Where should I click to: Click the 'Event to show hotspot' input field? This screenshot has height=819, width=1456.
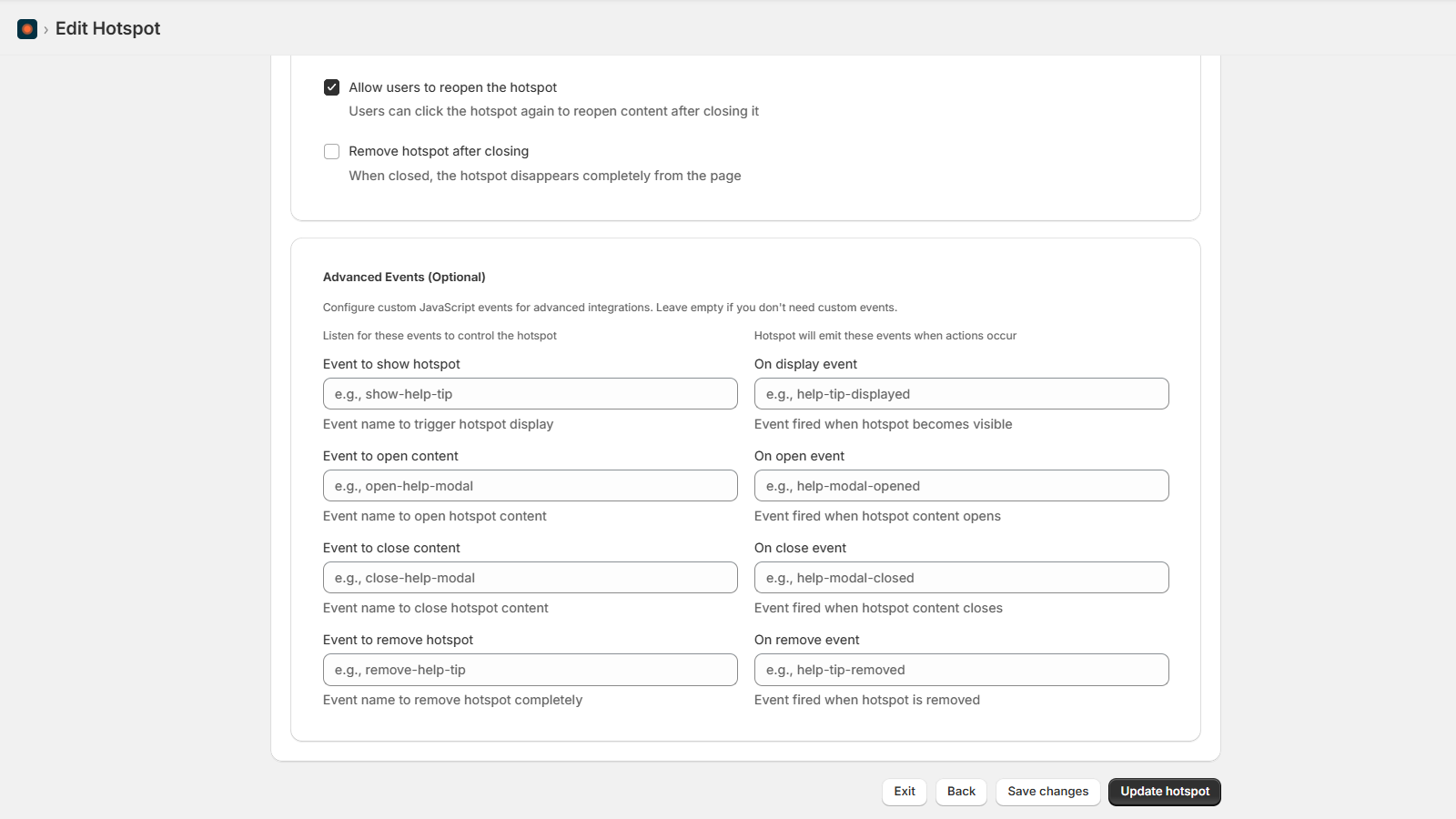pos(530,393)
